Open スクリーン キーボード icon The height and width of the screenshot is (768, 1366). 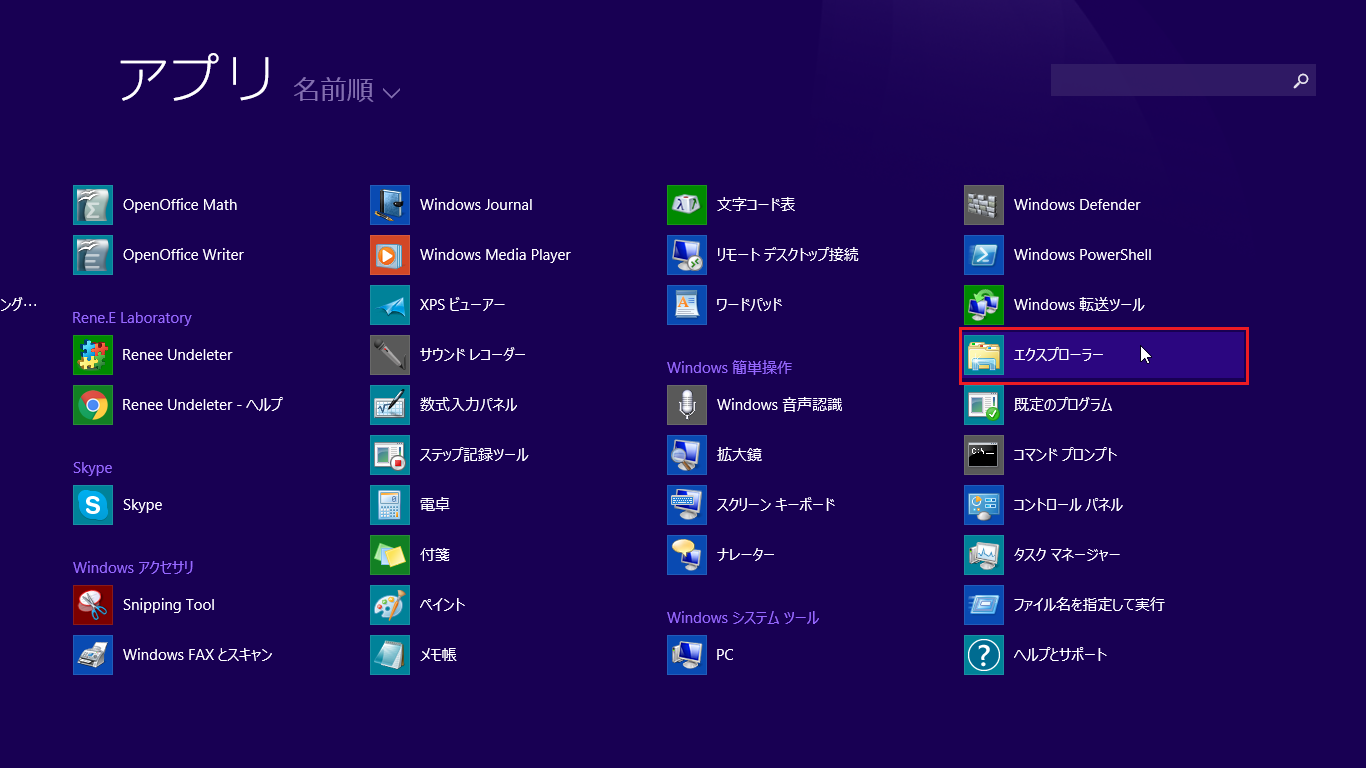[x=687, y=505]
